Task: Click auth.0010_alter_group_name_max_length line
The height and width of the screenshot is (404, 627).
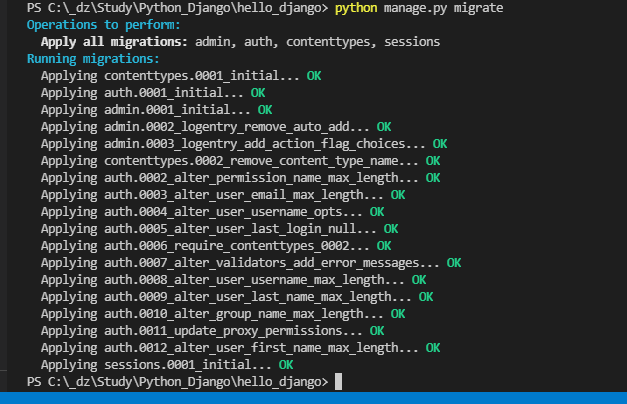Action: tap(223, 314)
